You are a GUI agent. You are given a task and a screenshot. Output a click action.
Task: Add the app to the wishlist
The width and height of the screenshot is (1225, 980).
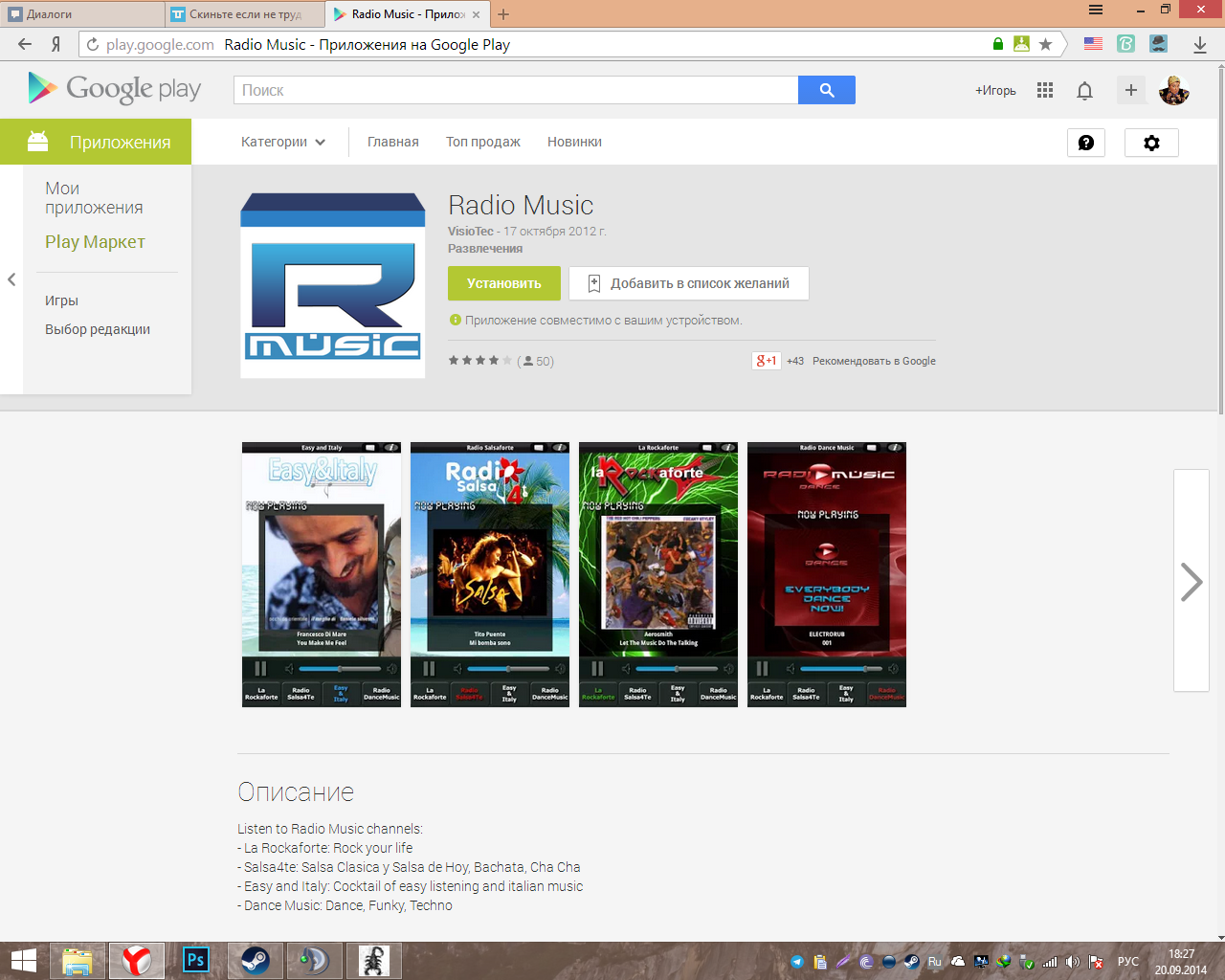click(x=689, y=283)
